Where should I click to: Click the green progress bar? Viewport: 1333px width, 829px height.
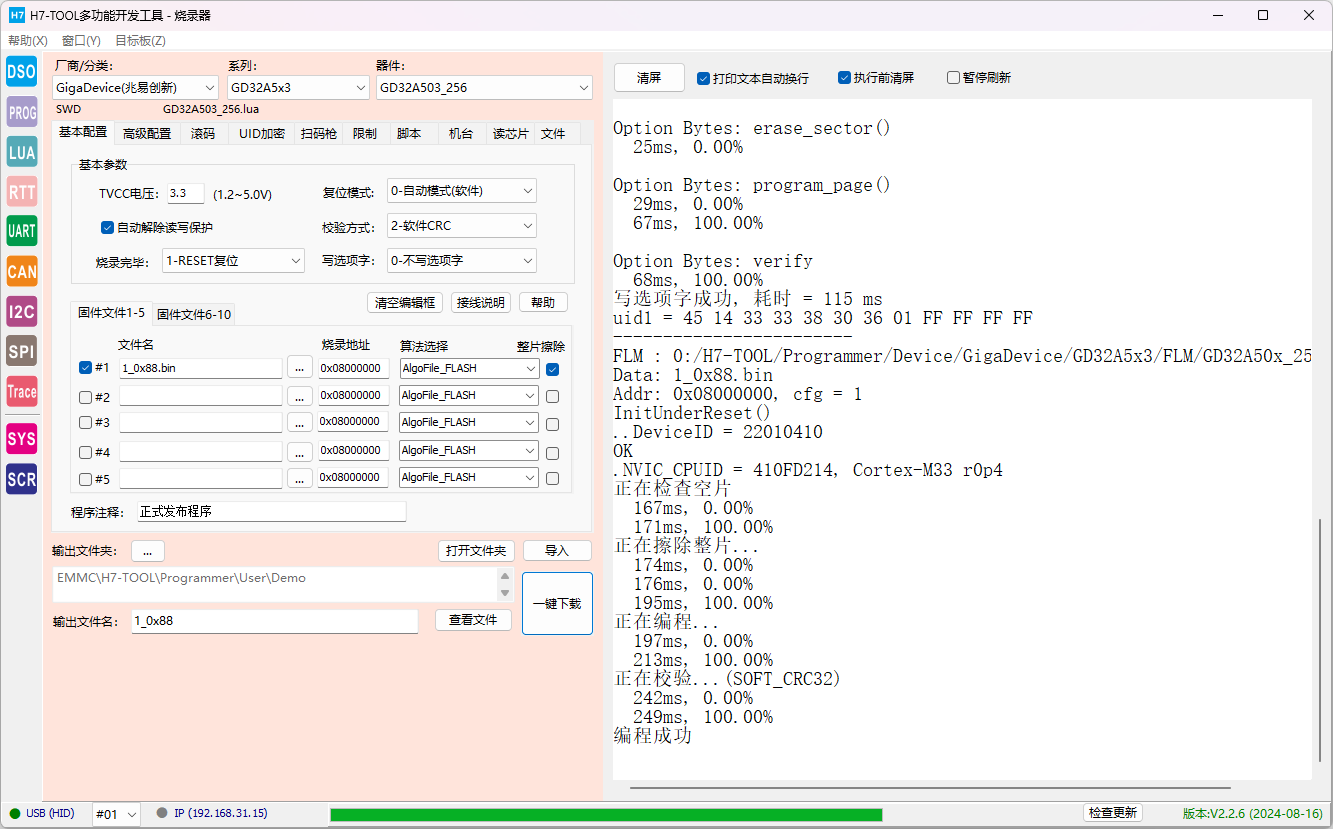(x=606, y=814)
